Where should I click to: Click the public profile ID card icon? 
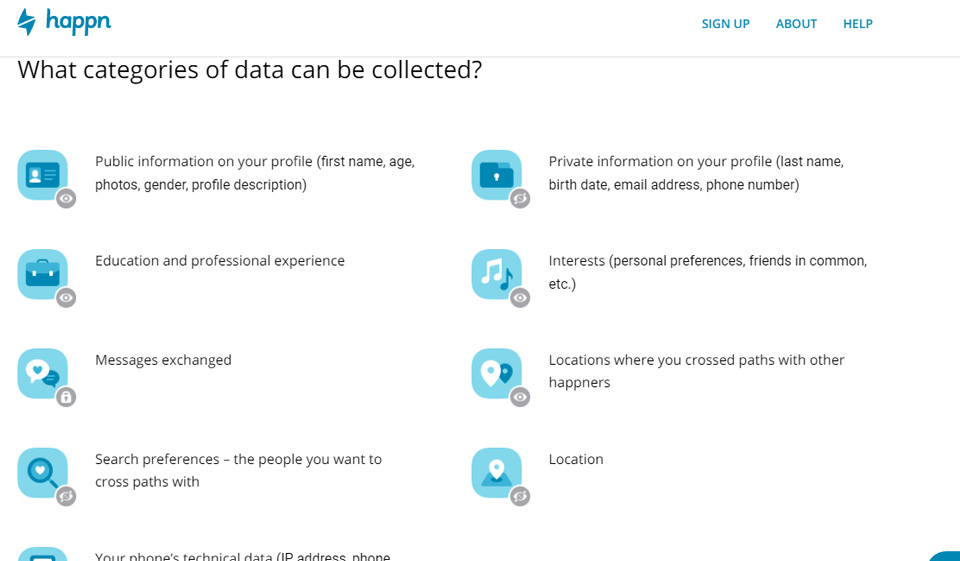click(42, 175)
